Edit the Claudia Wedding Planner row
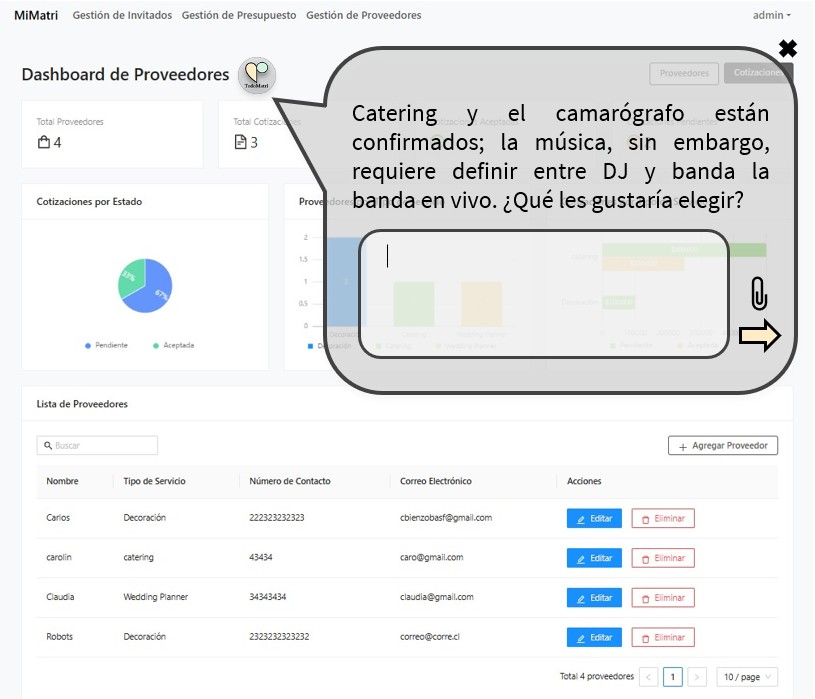This screenshot has width=815, height=699. (x=594, y=598)
